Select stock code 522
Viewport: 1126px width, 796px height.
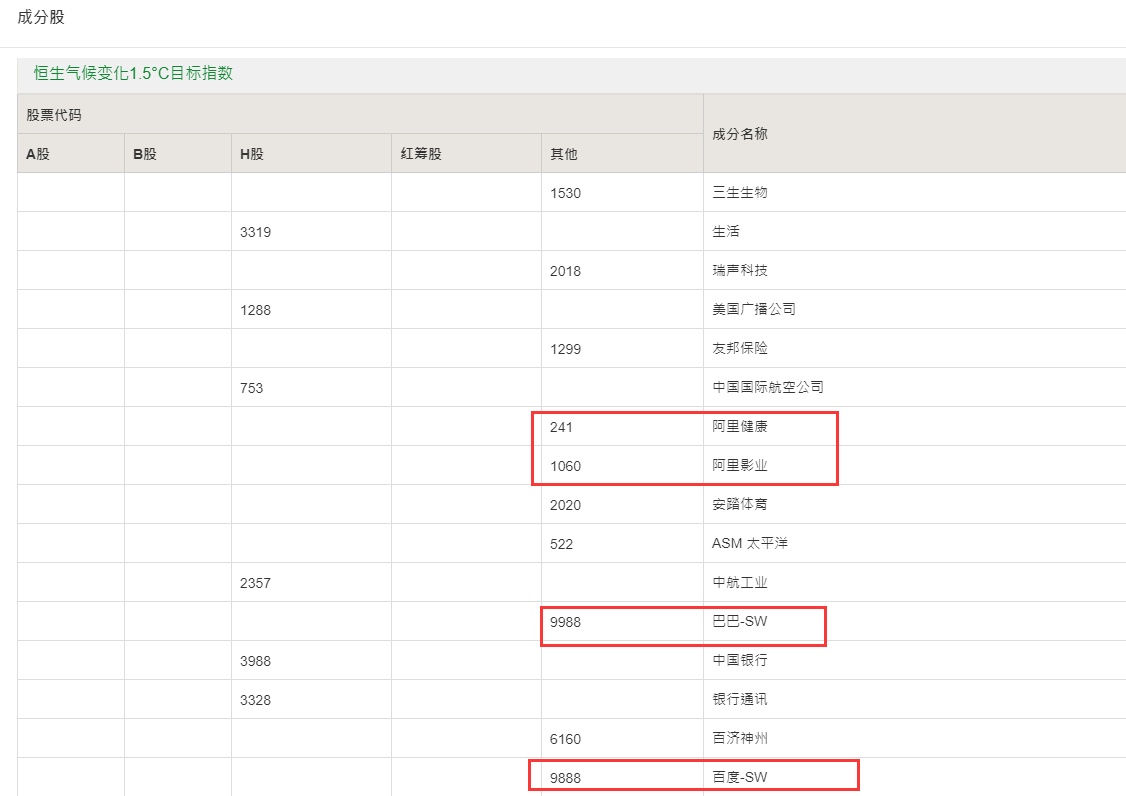pyautogui.click(x=562, y=545)
